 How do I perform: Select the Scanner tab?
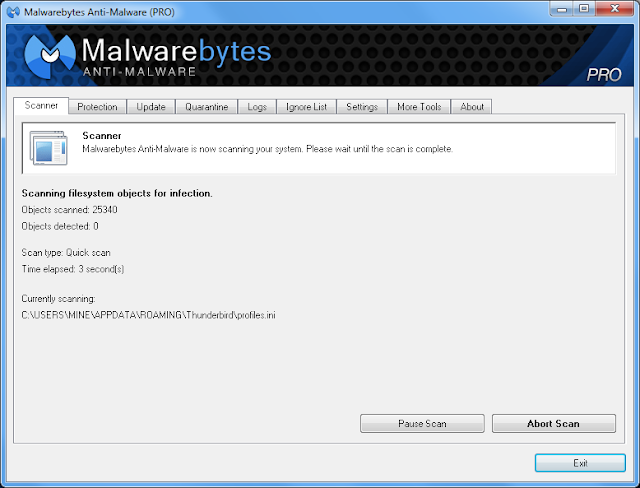41,106
